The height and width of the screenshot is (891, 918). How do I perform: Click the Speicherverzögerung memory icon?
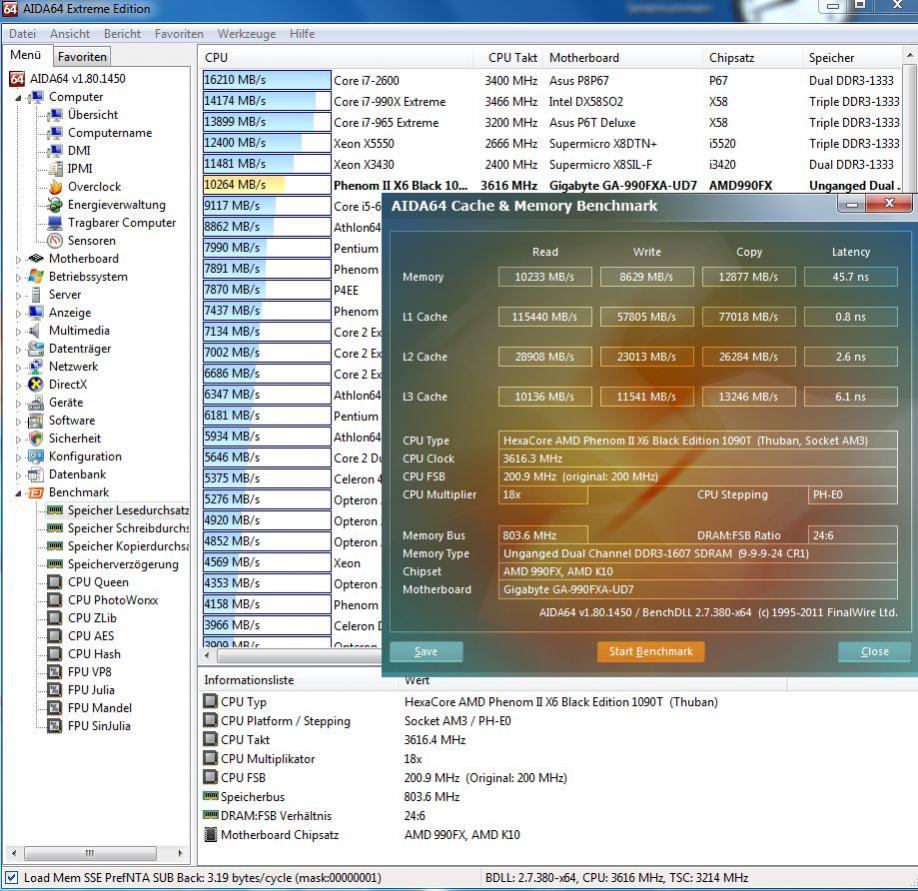point(55,564)
